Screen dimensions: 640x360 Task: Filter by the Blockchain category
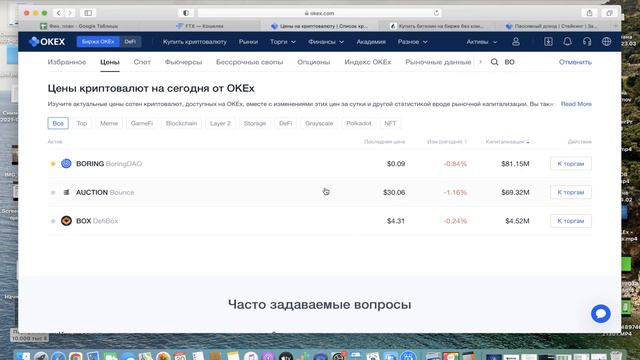tap(181, 123)
